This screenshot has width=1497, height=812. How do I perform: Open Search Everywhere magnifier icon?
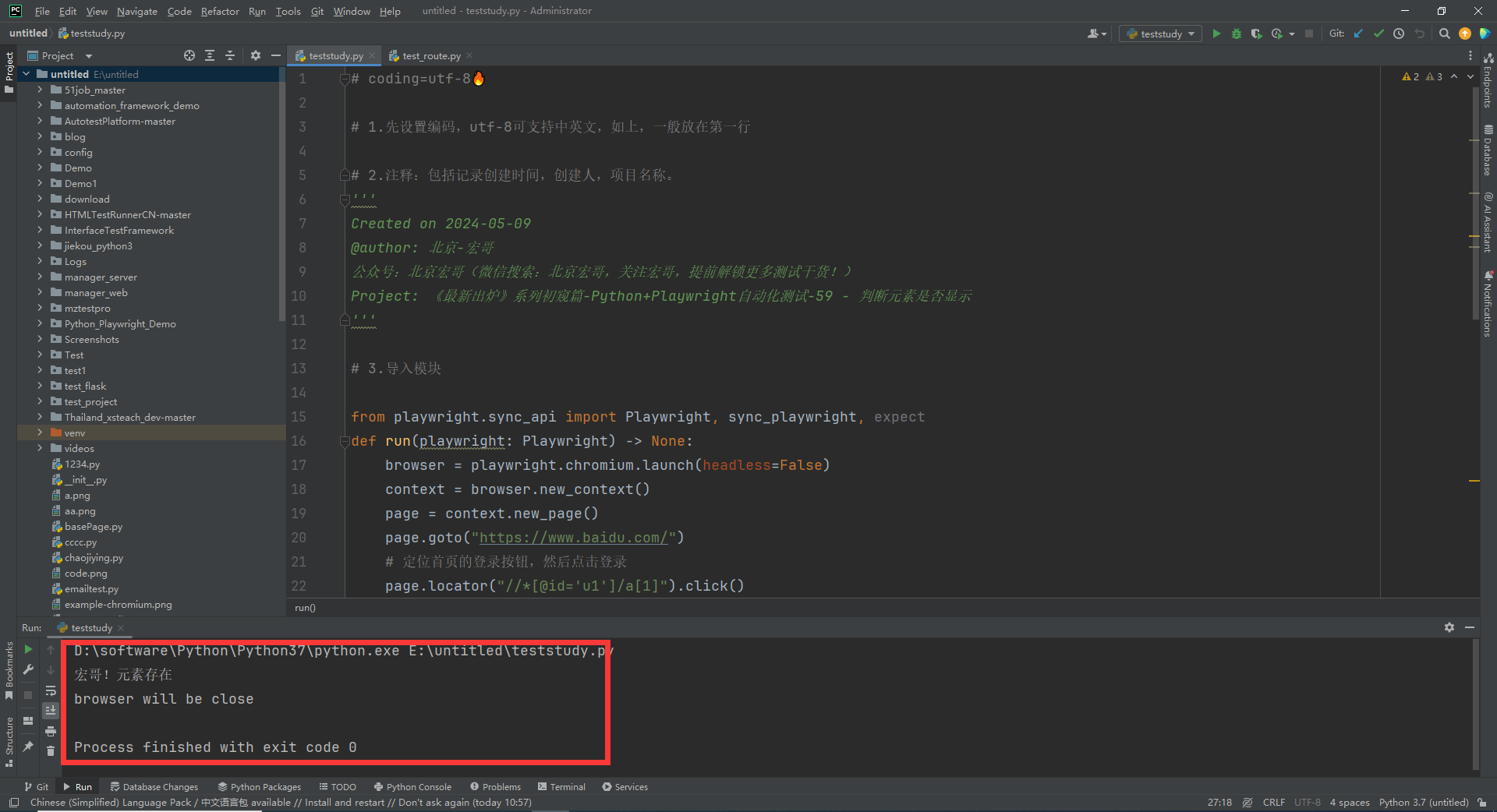coord(1445,34)
